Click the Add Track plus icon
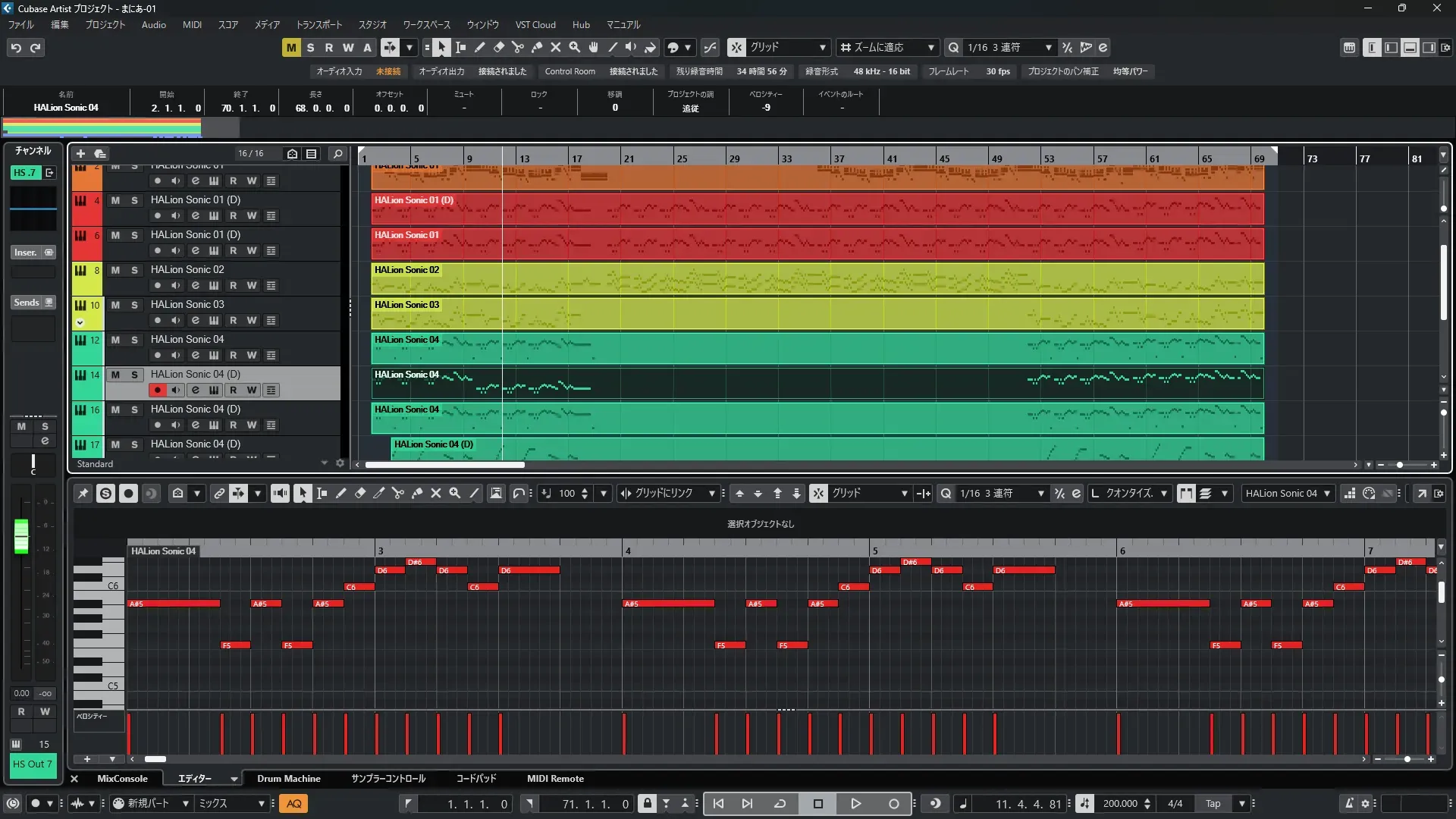The width and height of the screenshot is (1456, 819). (x=80, y=154)
